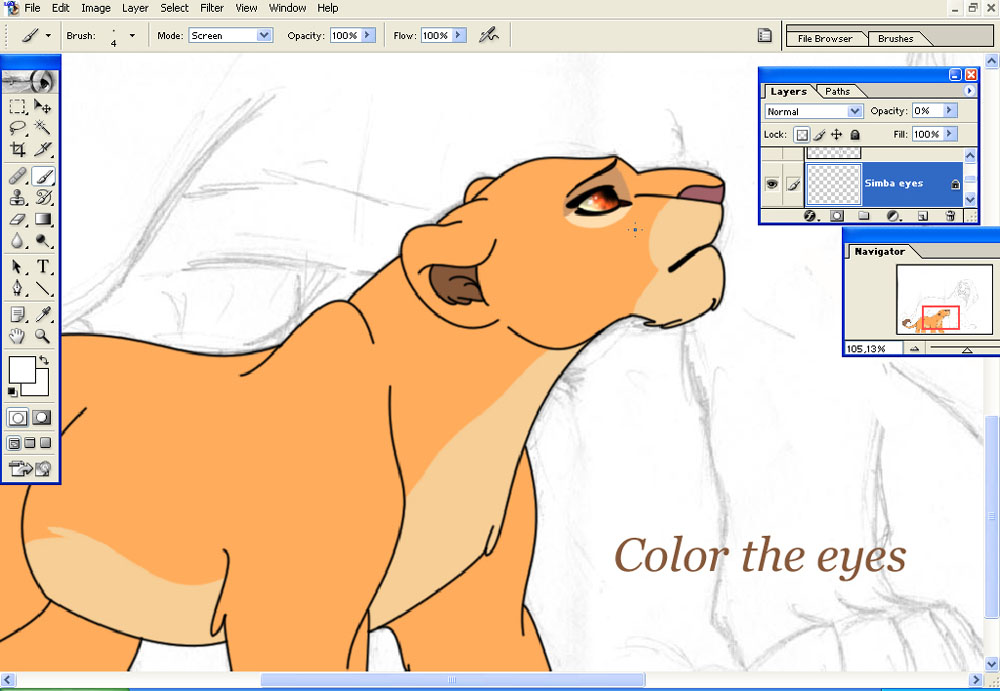Activate the Hand tool
This screenshot has width=1000, height=691.
(x=17, y=336)
